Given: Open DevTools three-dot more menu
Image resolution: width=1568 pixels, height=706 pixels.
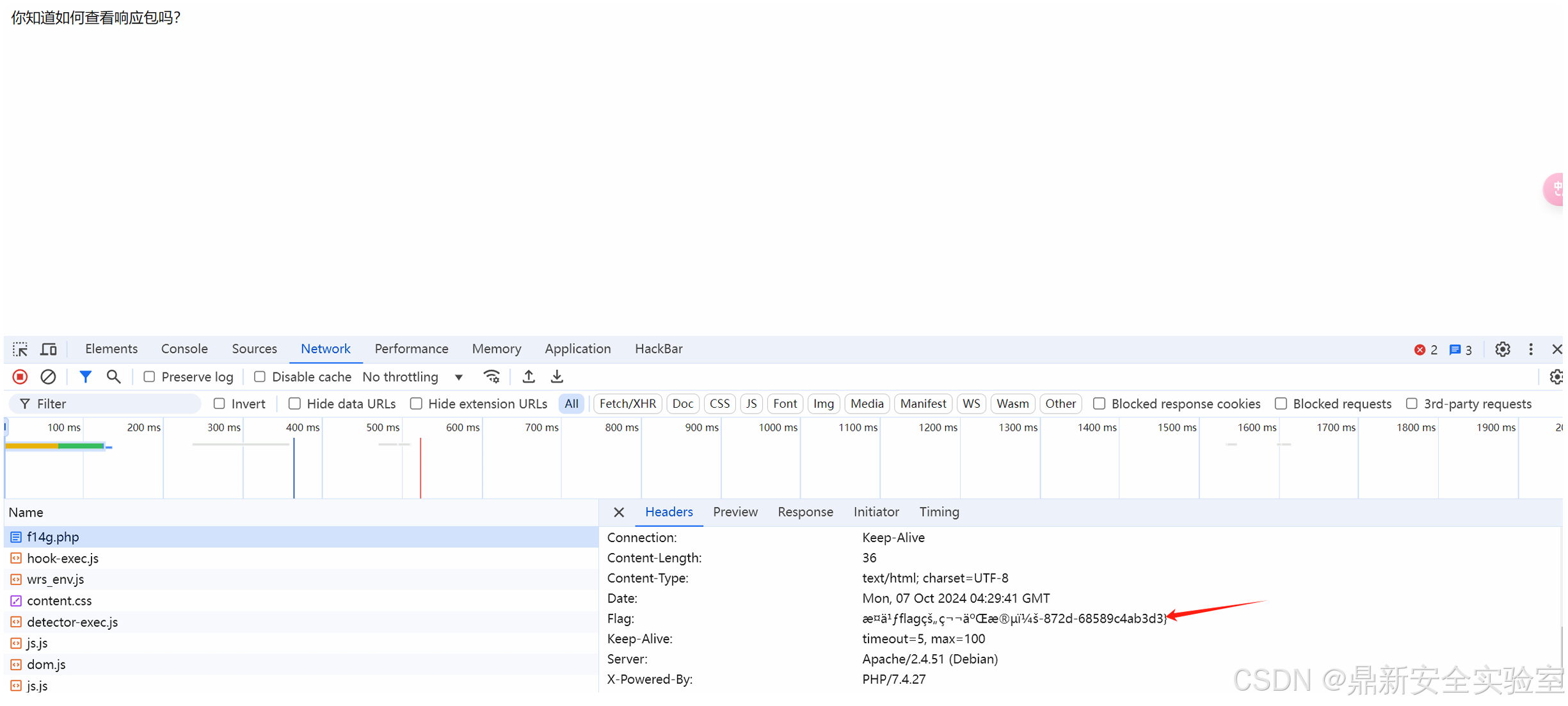Looking at the screenshot, I should click(x=1530, y=349).
